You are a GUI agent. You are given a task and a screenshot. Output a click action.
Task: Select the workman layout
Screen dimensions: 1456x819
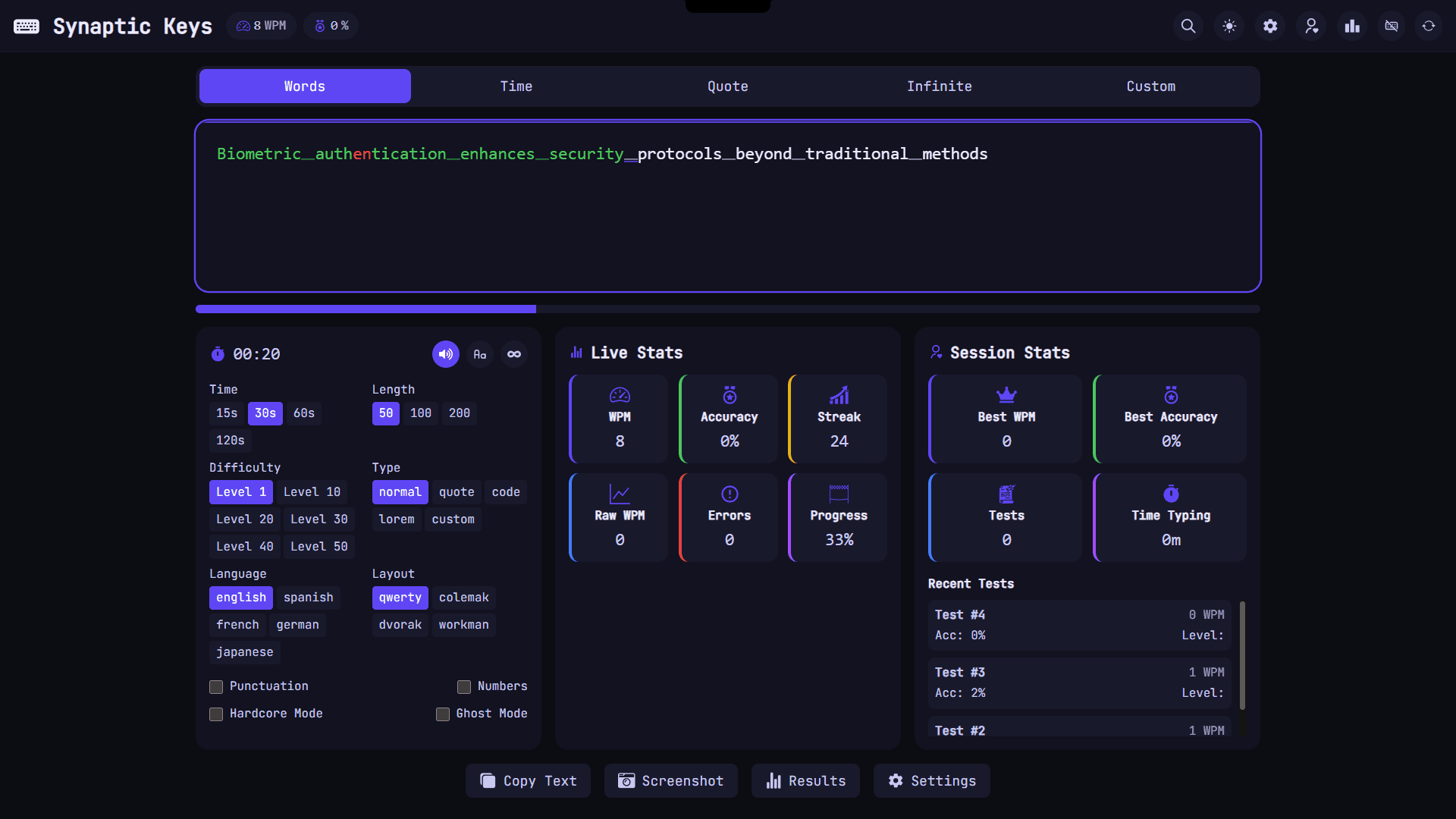click(464, 625)
